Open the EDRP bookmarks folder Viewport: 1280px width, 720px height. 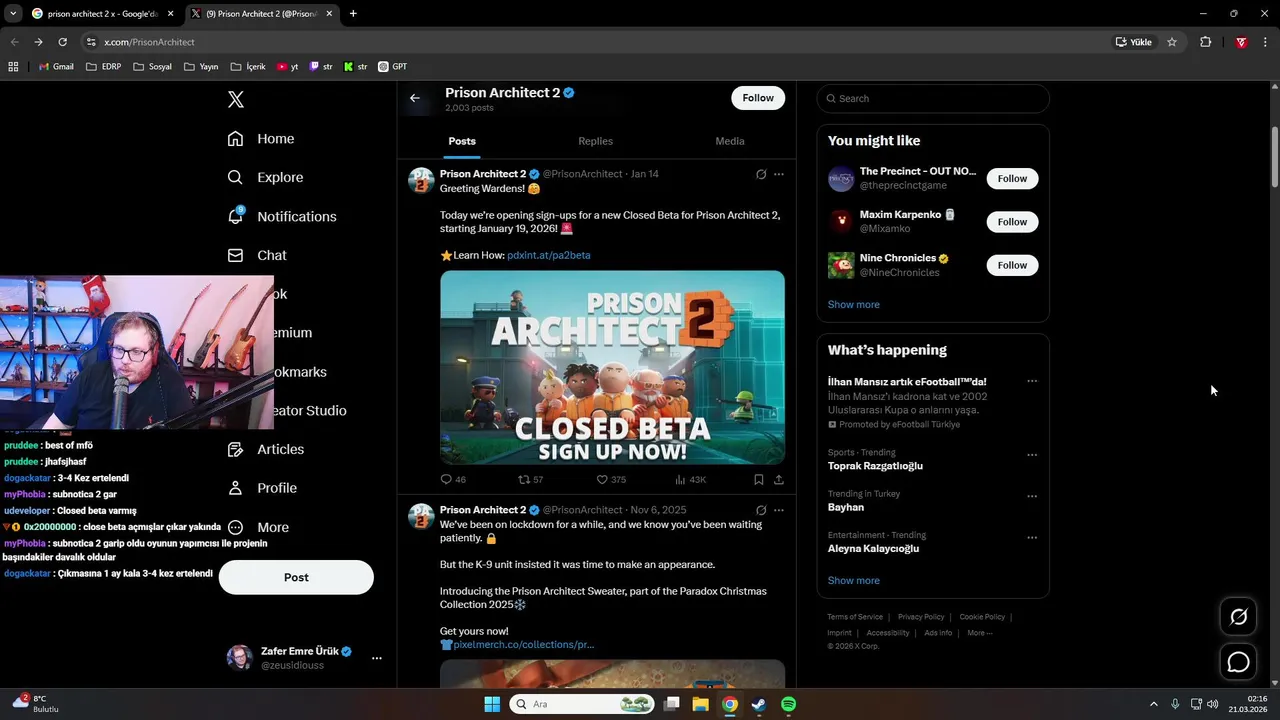[x=104, y=67]
